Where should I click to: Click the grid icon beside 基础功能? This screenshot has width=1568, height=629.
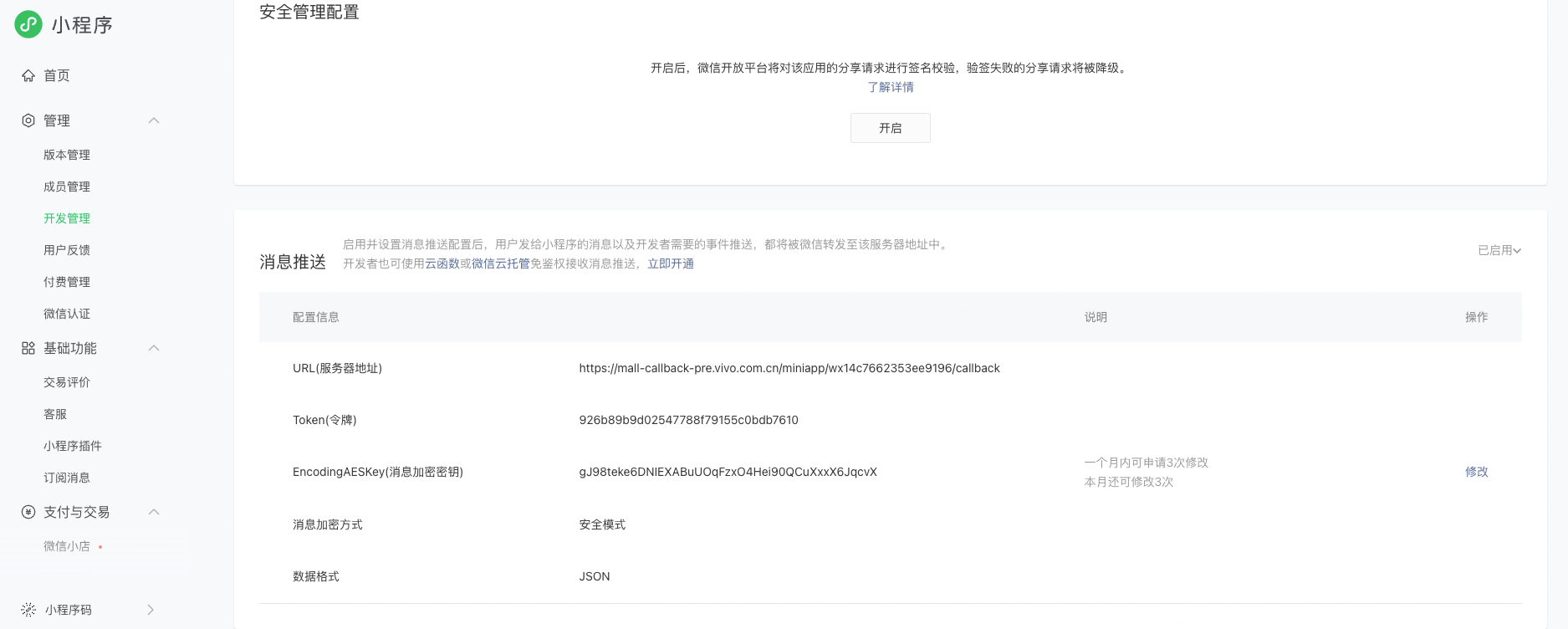point(28,348)
